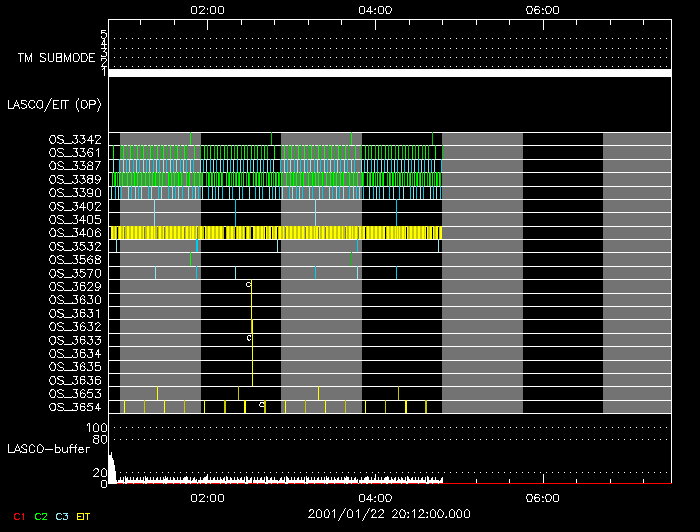The width and height of the screenshot is (700, 532).
Task: Click the C3 legend label
Action: [x=64, y=516]
